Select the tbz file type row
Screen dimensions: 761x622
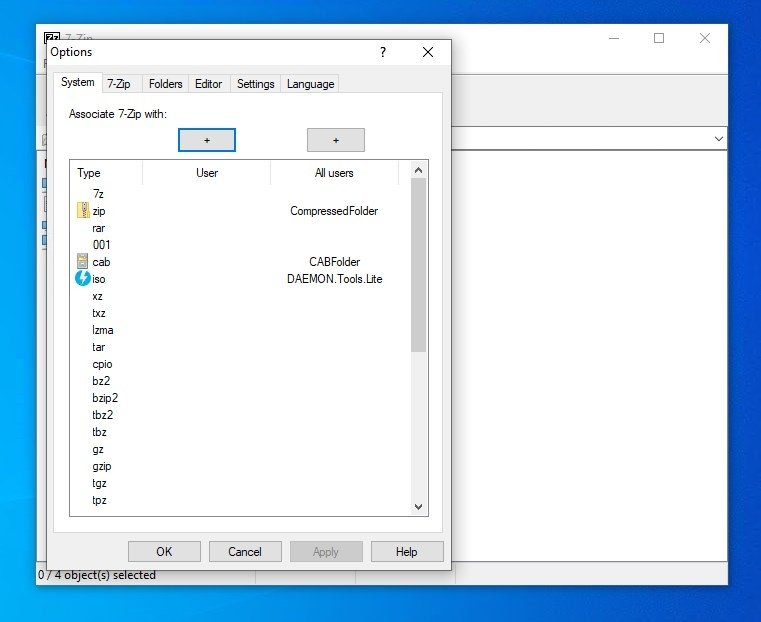[240, 432]
